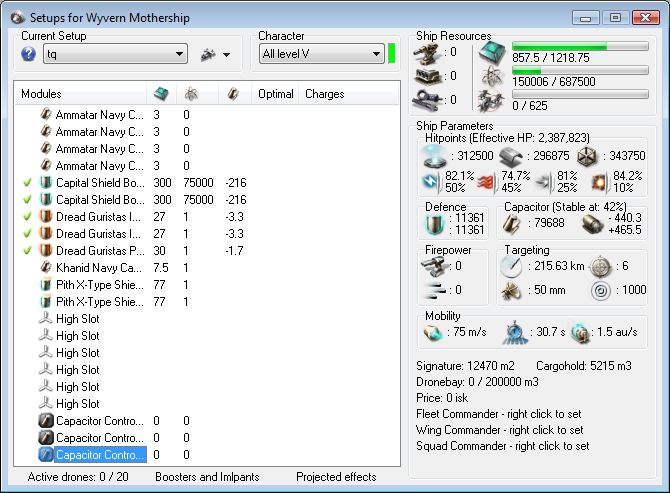Open the help question mark icon
This screenshot has height=493, width=670.
(x=28, y=54)
